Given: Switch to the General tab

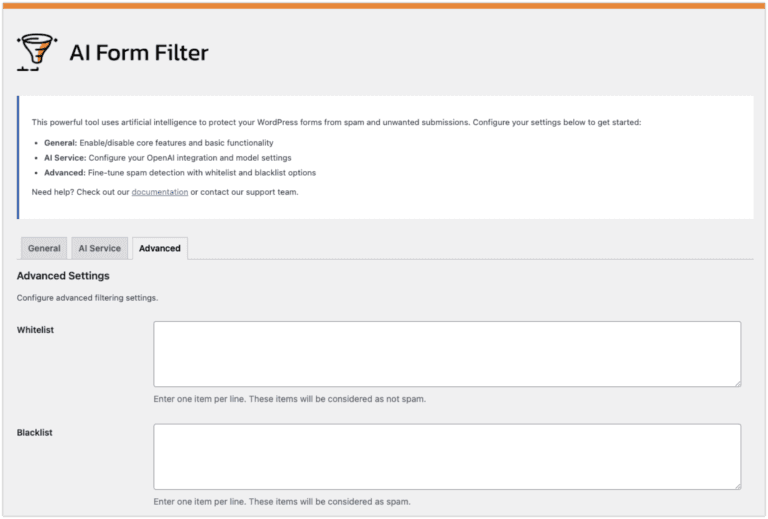Looking at the screenshot, I should click(44, 248).
